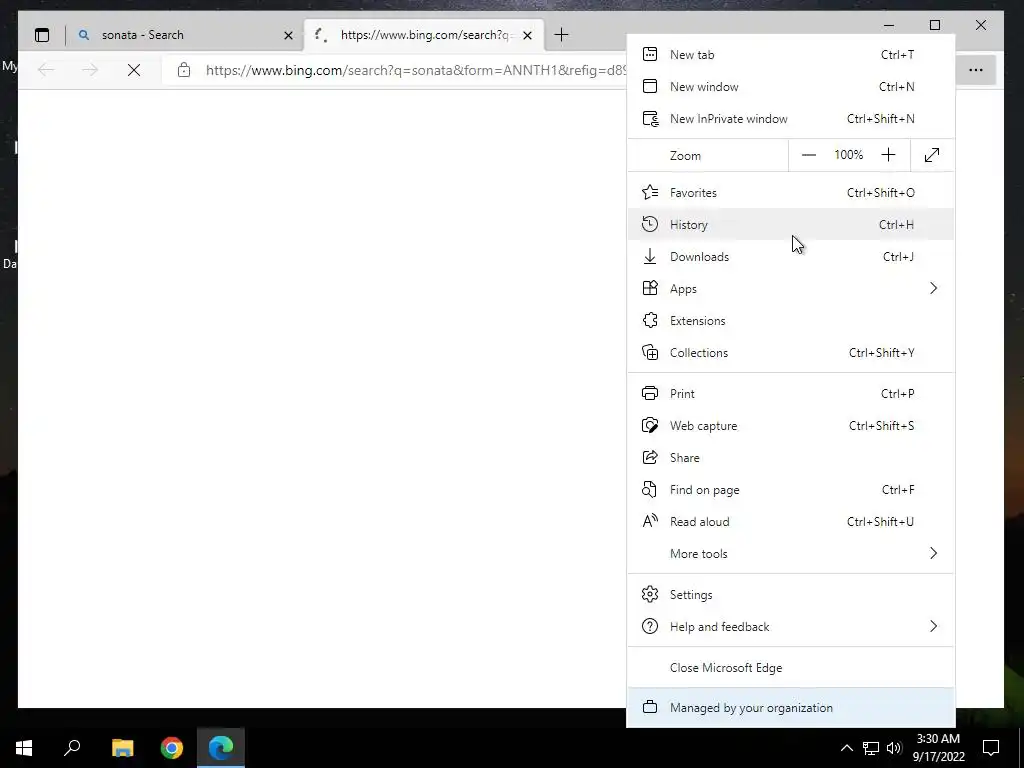This screenshot has height=768, width=1024.
Task: Select Extensions in the menu
Action: click(790, 320)
